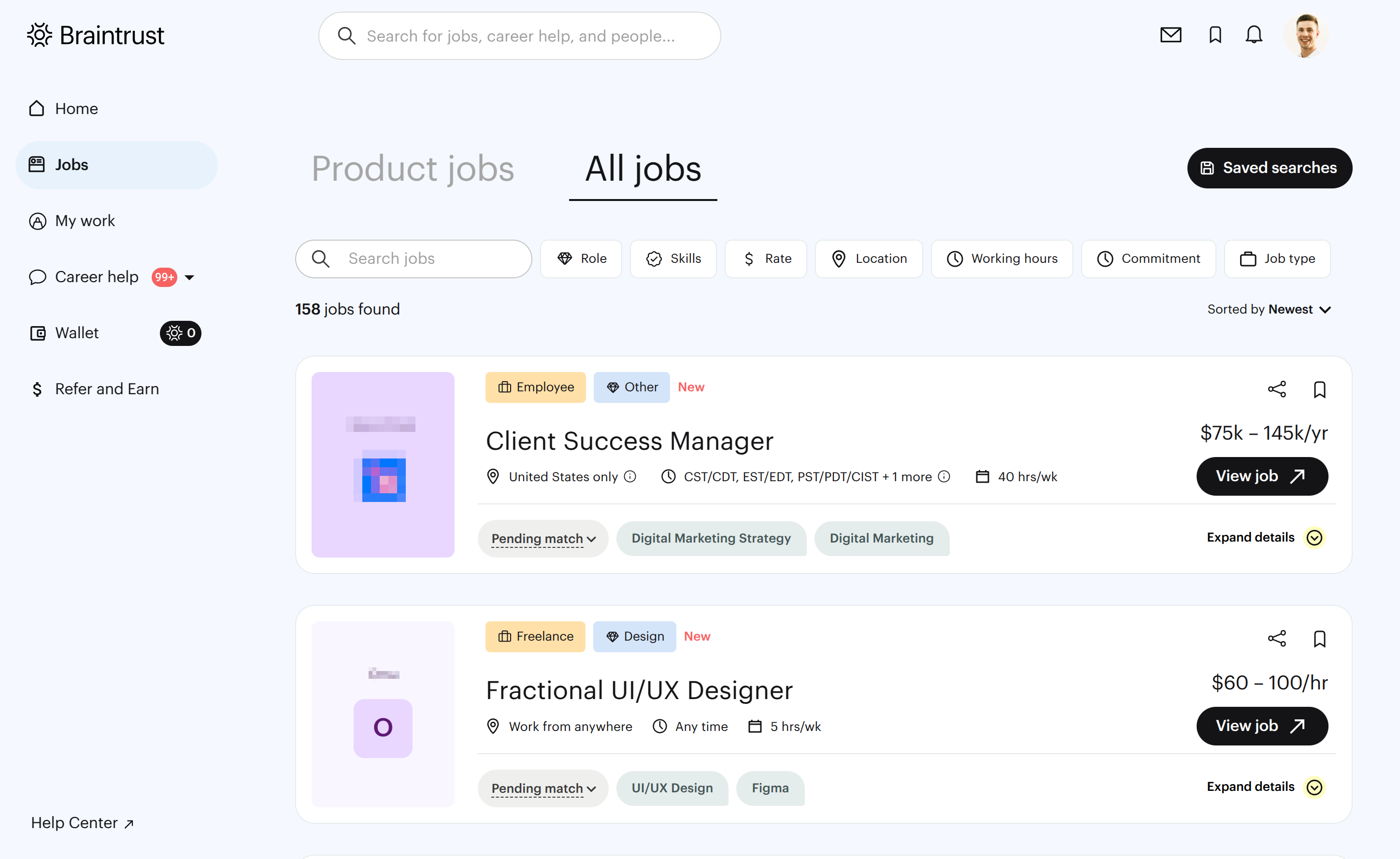Share the Client Success Manager job
This screenshot has height=859, width=1400.
pos(1277,389)
